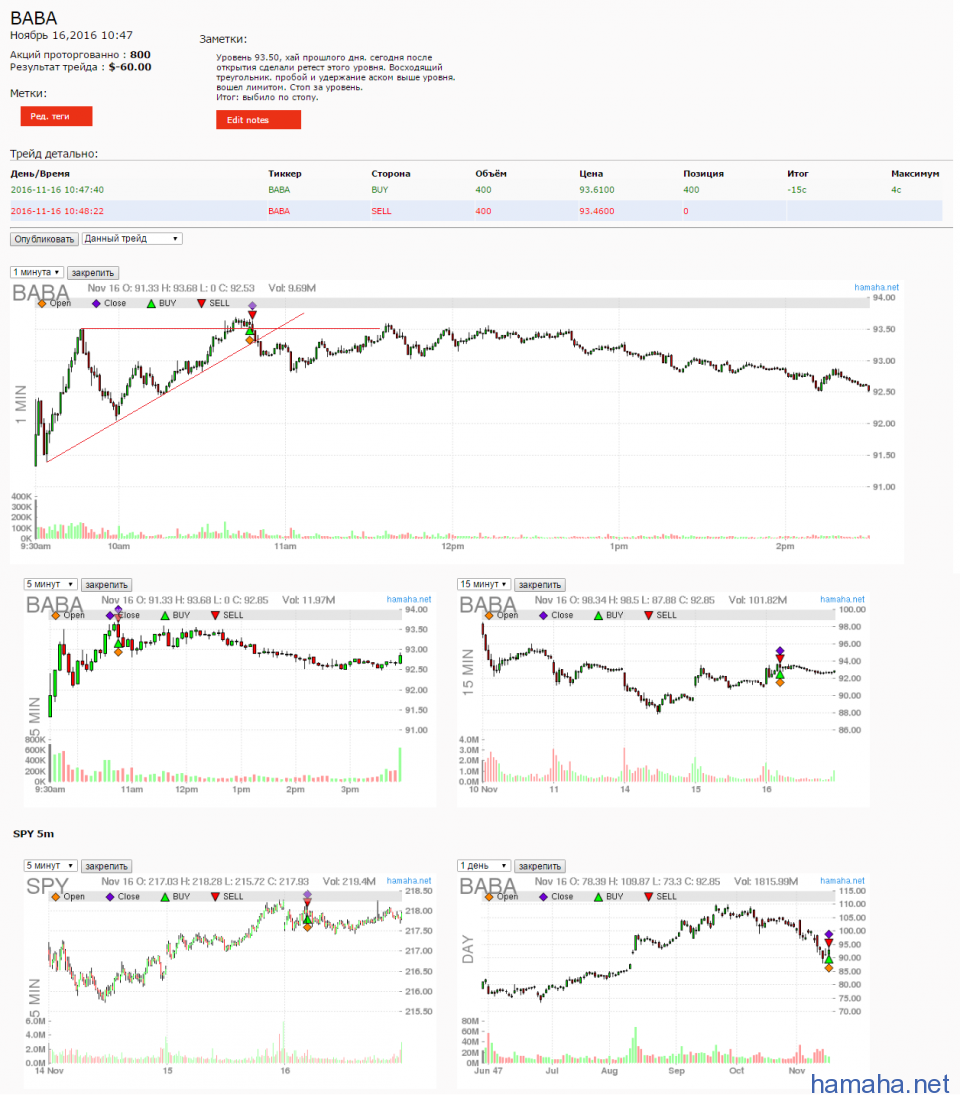Click the red 'Ред. теги' button
The image size is (960, 1095).
click(x=56, y=116)
